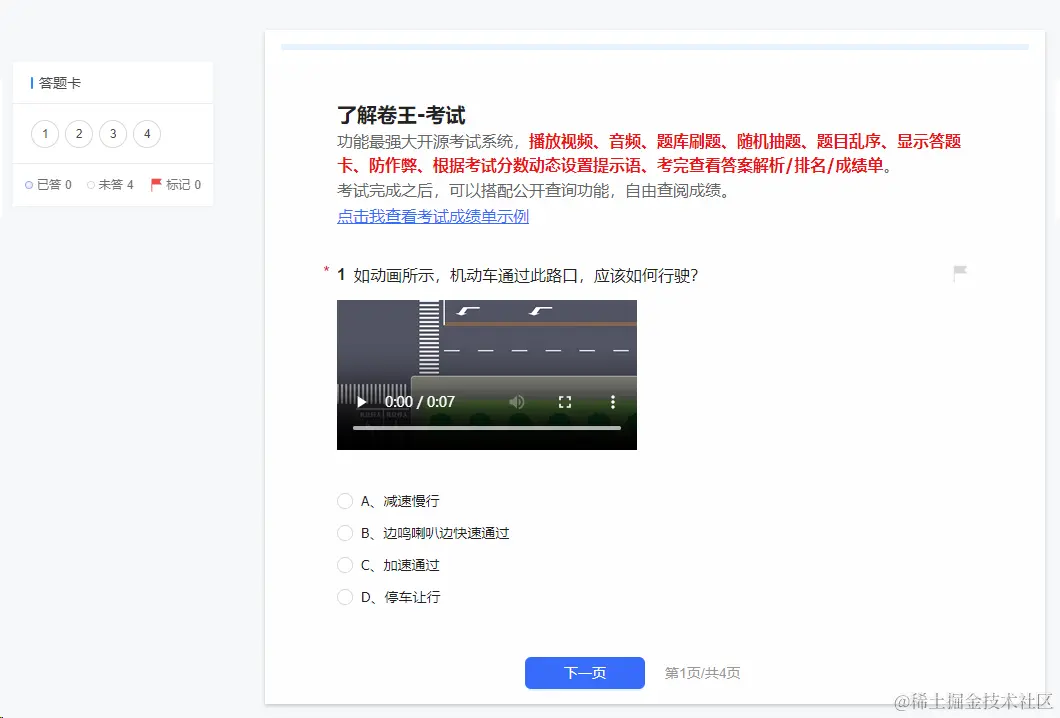
Task: Click the 第1页/共4页 page indicator
Action: pyautogui.click(x=701, y=673)
